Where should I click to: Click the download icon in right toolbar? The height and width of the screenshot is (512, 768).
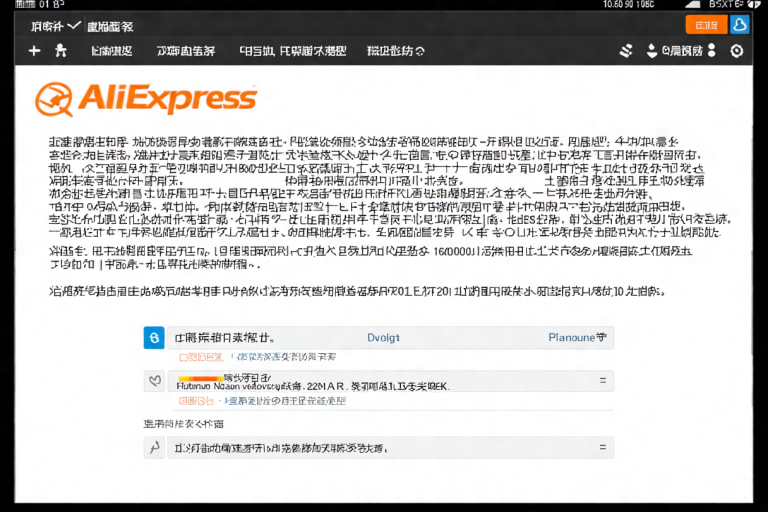(x=652, y=50)
